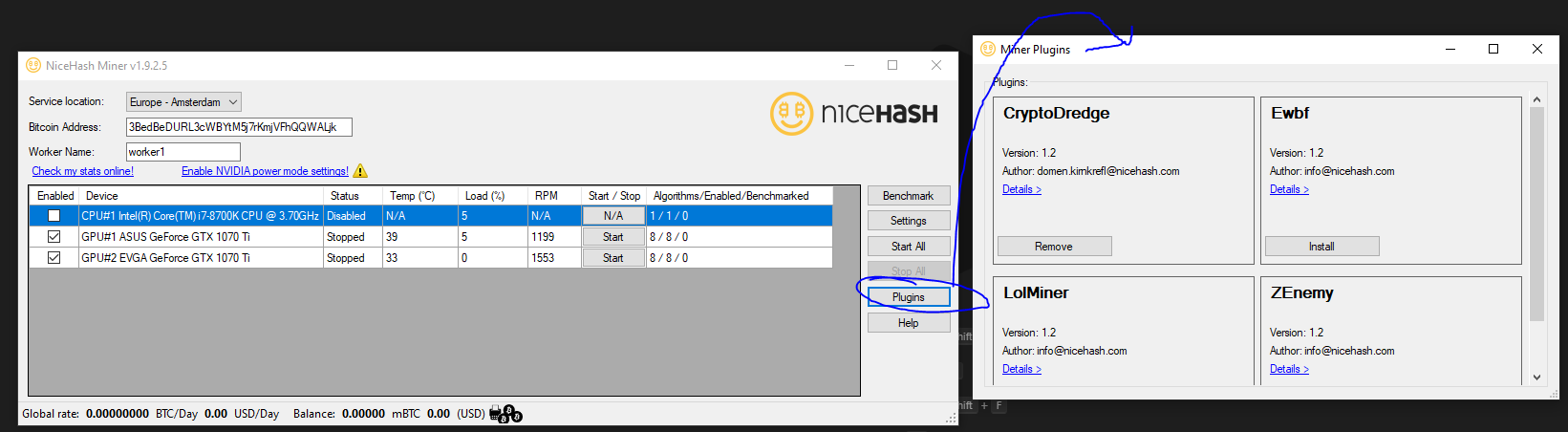
Task: Click the Start All button
Action: coord(909,247)
